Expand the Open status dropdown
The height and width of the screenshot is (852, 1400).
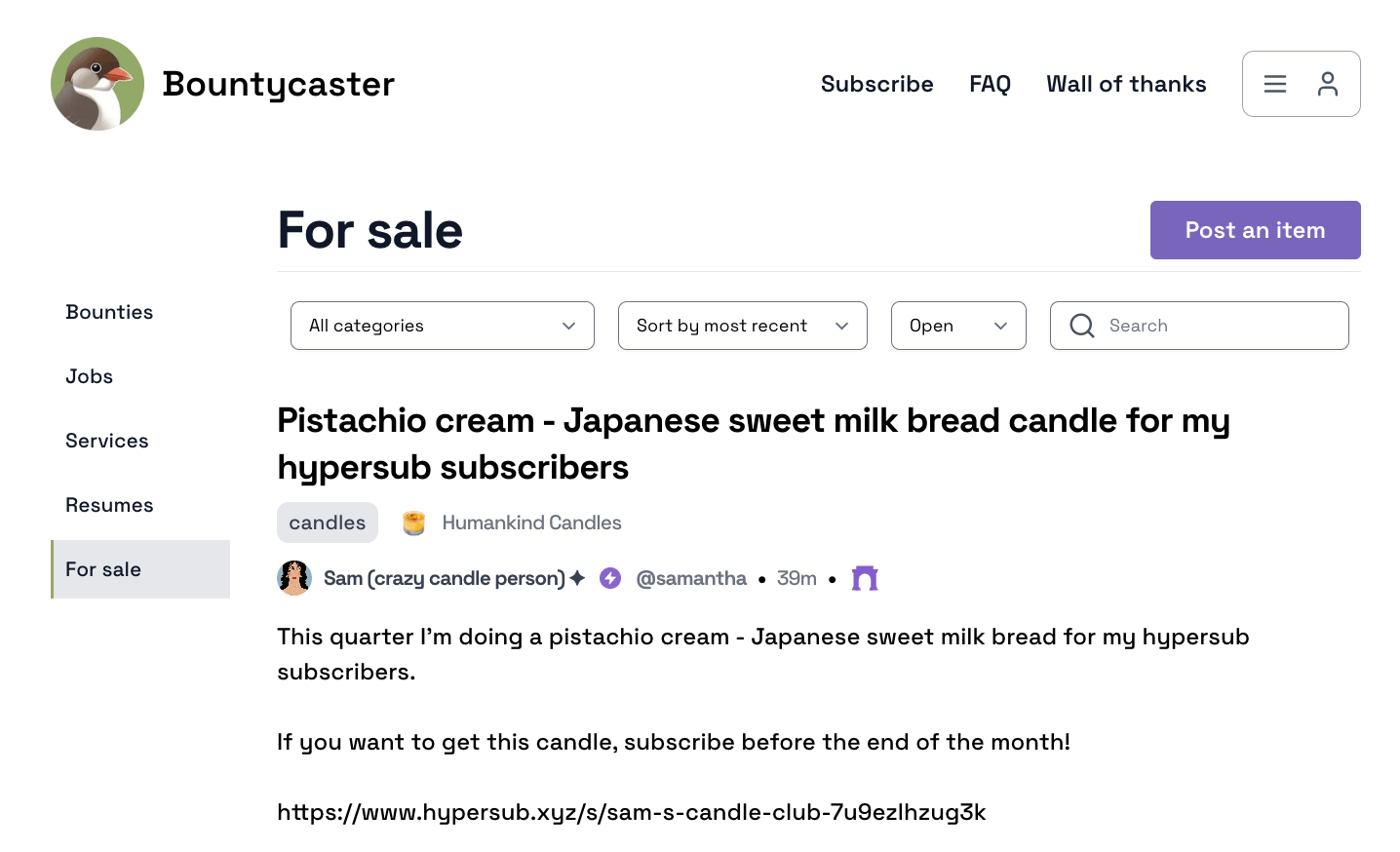coord(957,326)
